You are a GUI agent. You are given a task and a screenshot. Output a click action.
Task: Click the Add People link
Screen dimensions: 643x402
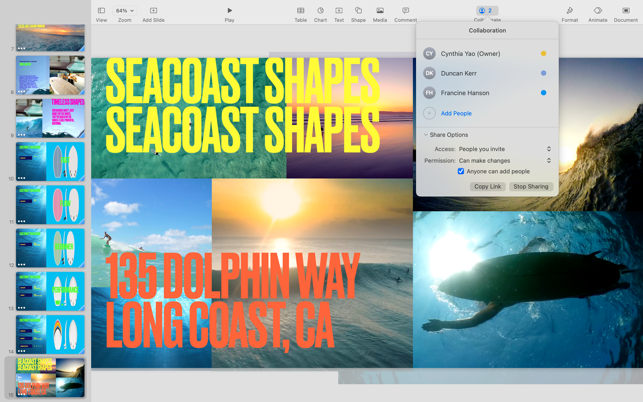pos(456,113)
